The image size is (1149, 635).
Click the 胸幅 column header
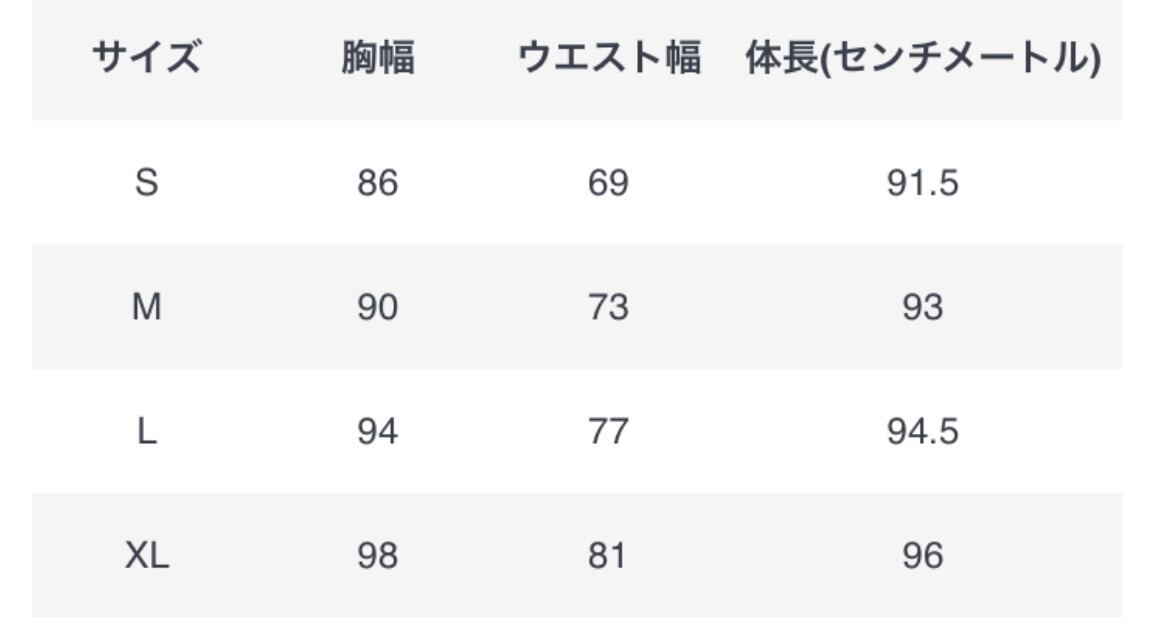377,59
